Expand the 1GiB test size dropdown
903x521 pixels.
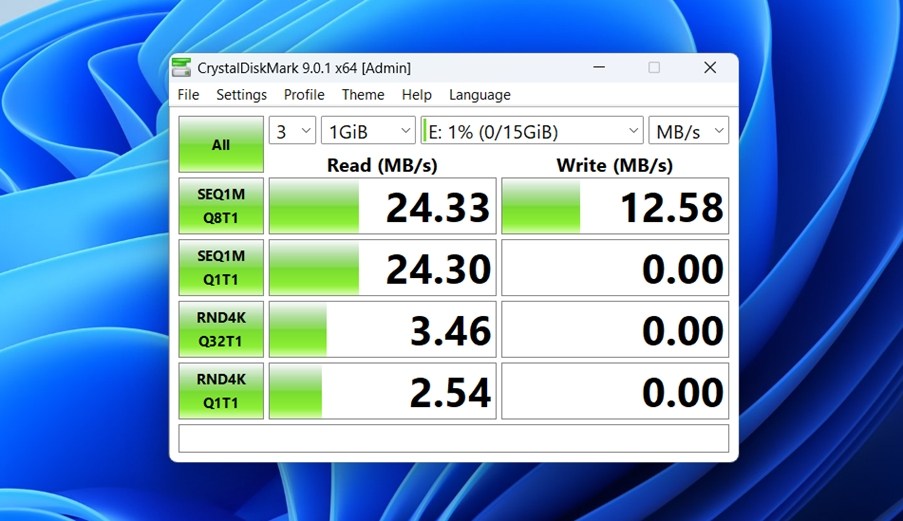tap(368, 131)
